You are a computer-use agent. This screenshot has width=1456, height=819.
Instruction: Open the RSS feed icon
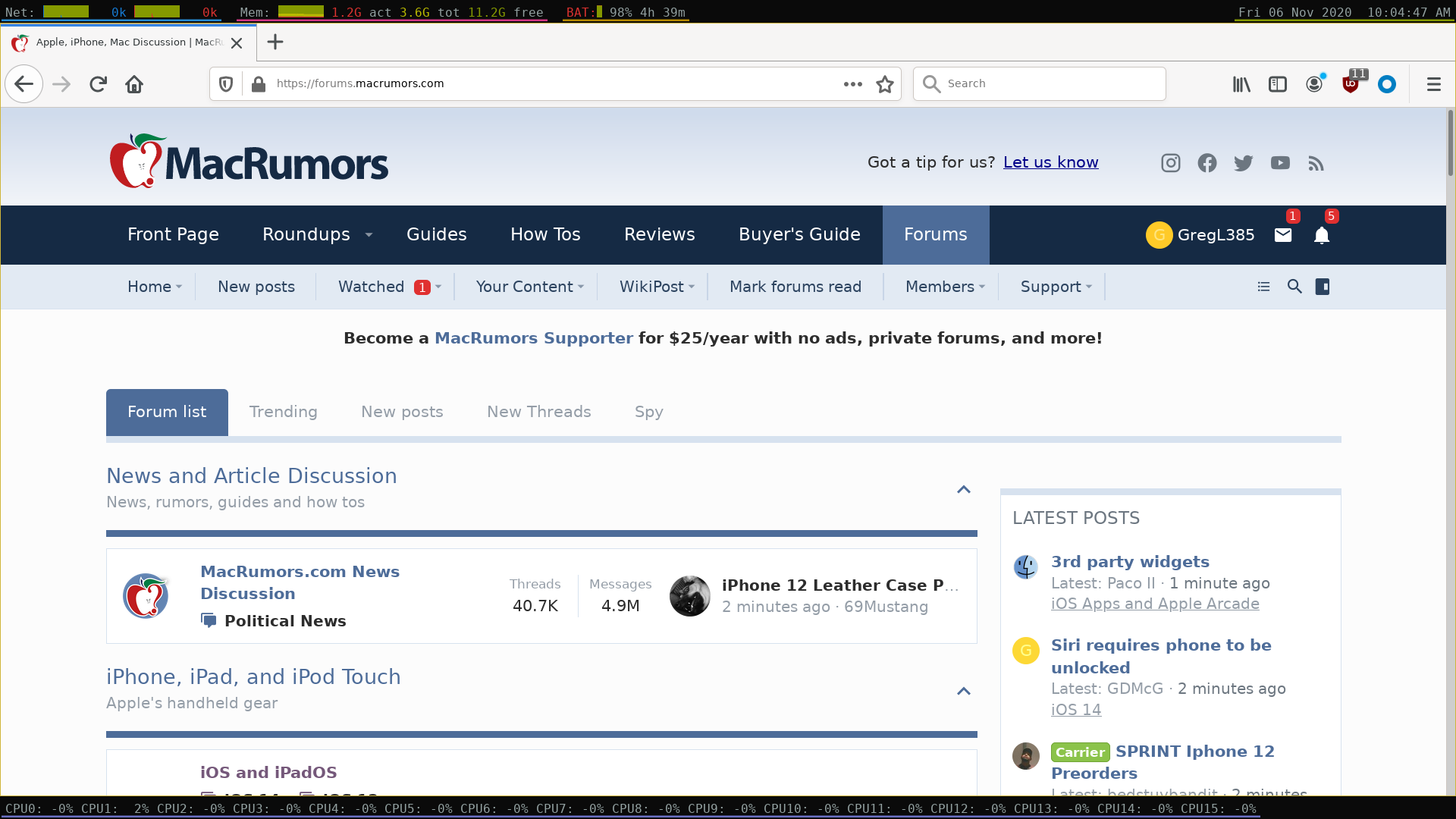pos(1316,163)
